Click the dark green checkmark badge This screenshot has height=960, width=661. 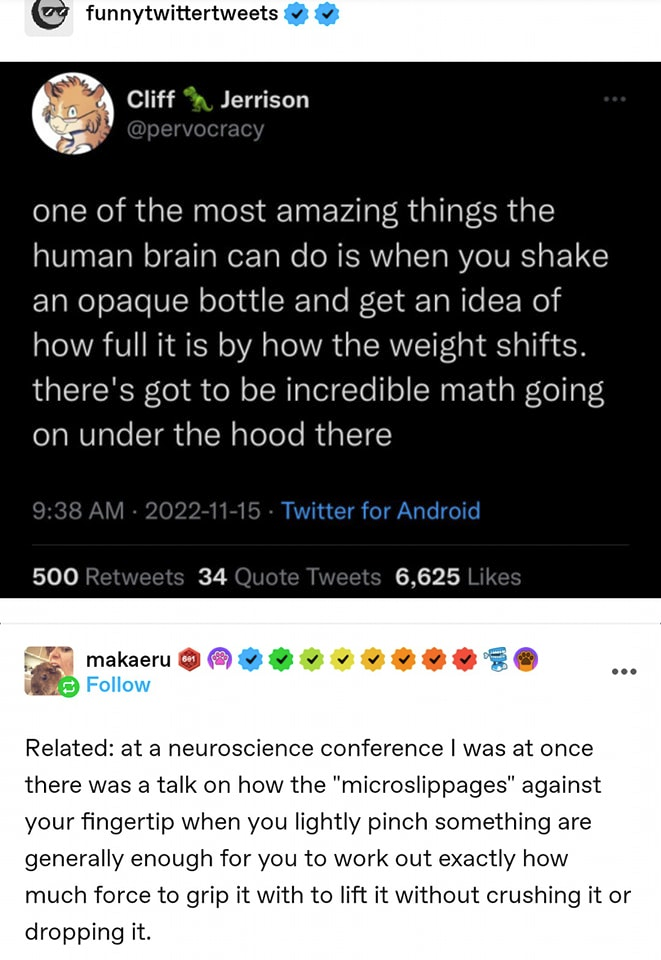pos(282,659)
